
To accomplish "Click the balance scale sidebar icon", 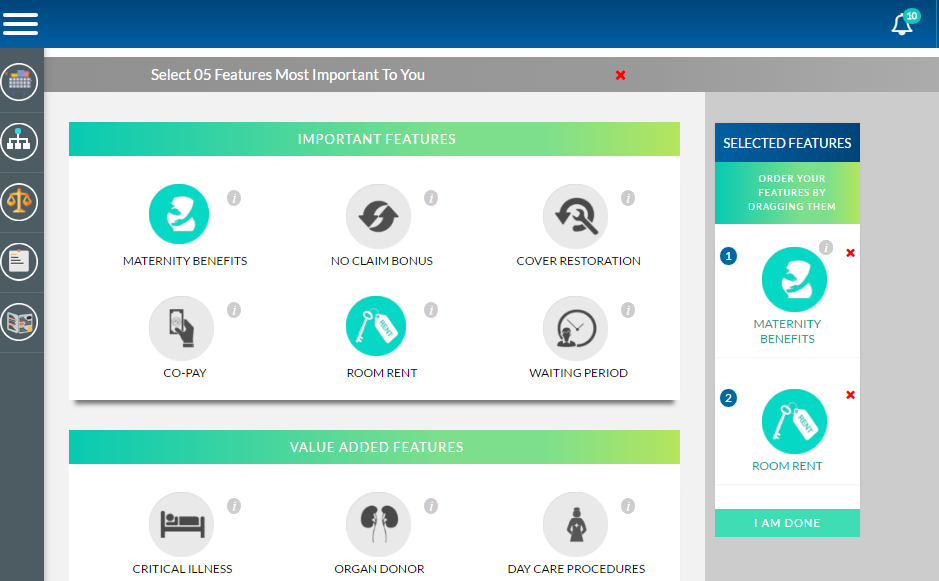I will click(20, 202).
